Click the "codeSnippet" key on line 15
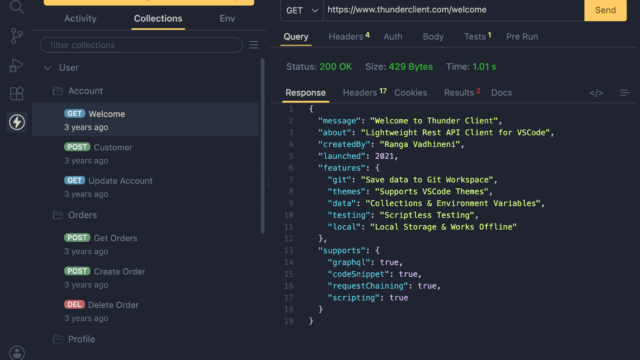This screenshot has height=360, width=640. click(358, 274)
